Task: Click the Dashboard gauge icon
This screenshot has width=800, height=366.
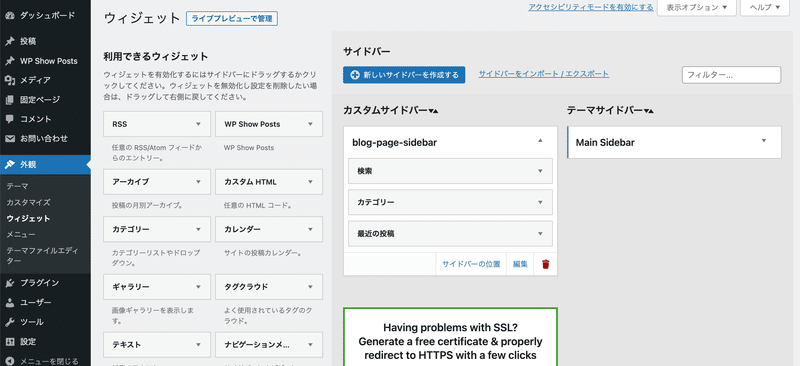Action: [x=10, y=16]
